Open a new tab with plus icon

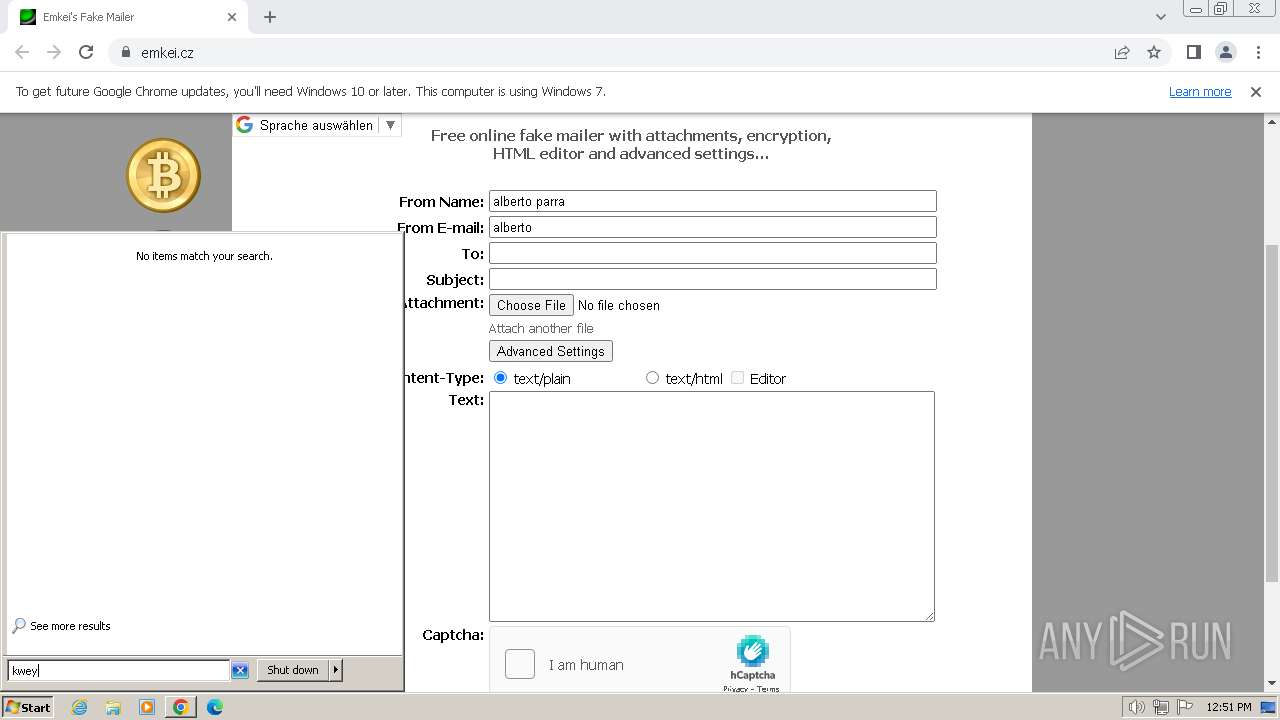(270, 17)
